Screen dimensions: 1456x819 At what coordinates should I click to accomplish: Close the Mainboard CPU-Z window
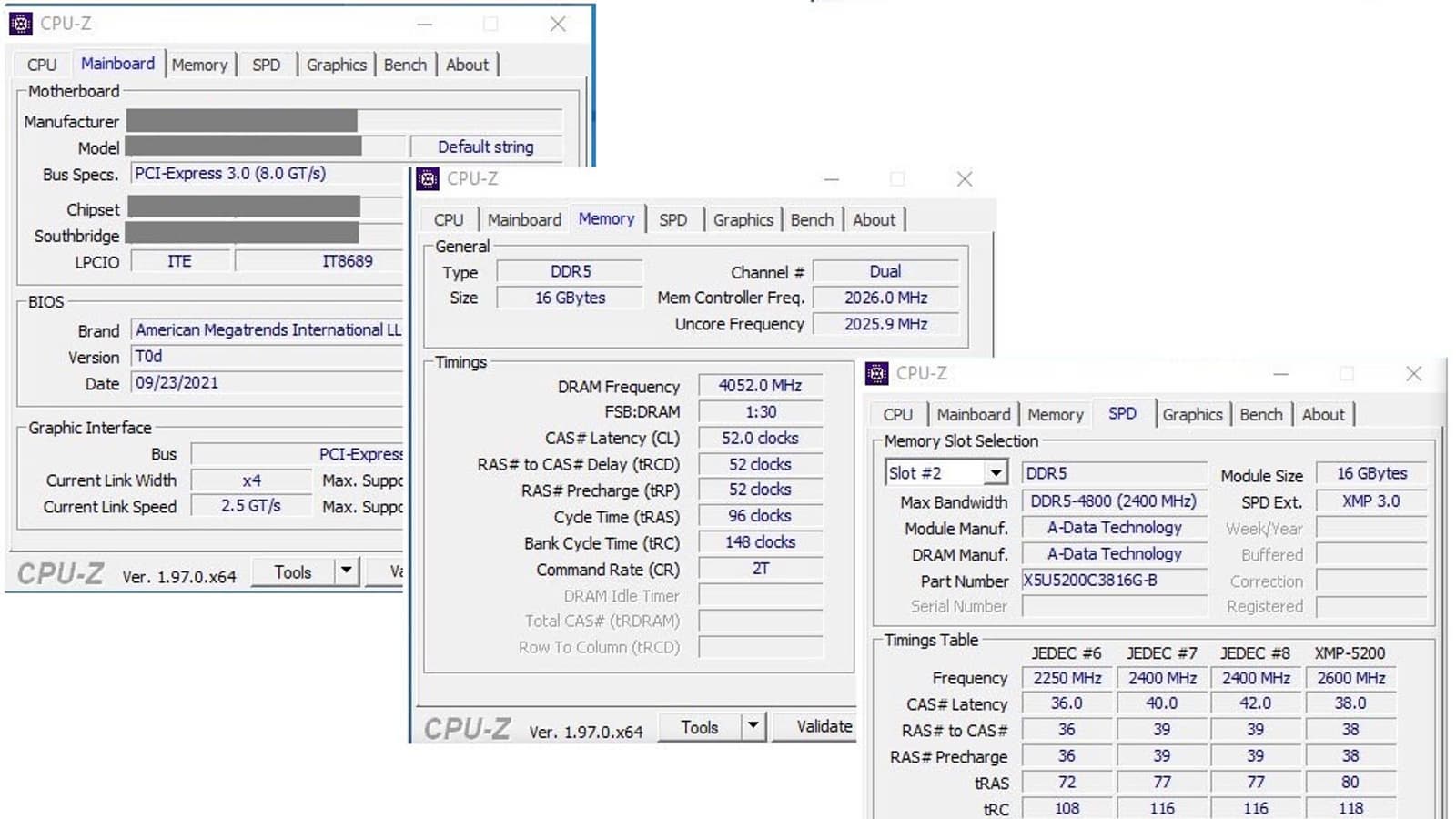[558, 25]
